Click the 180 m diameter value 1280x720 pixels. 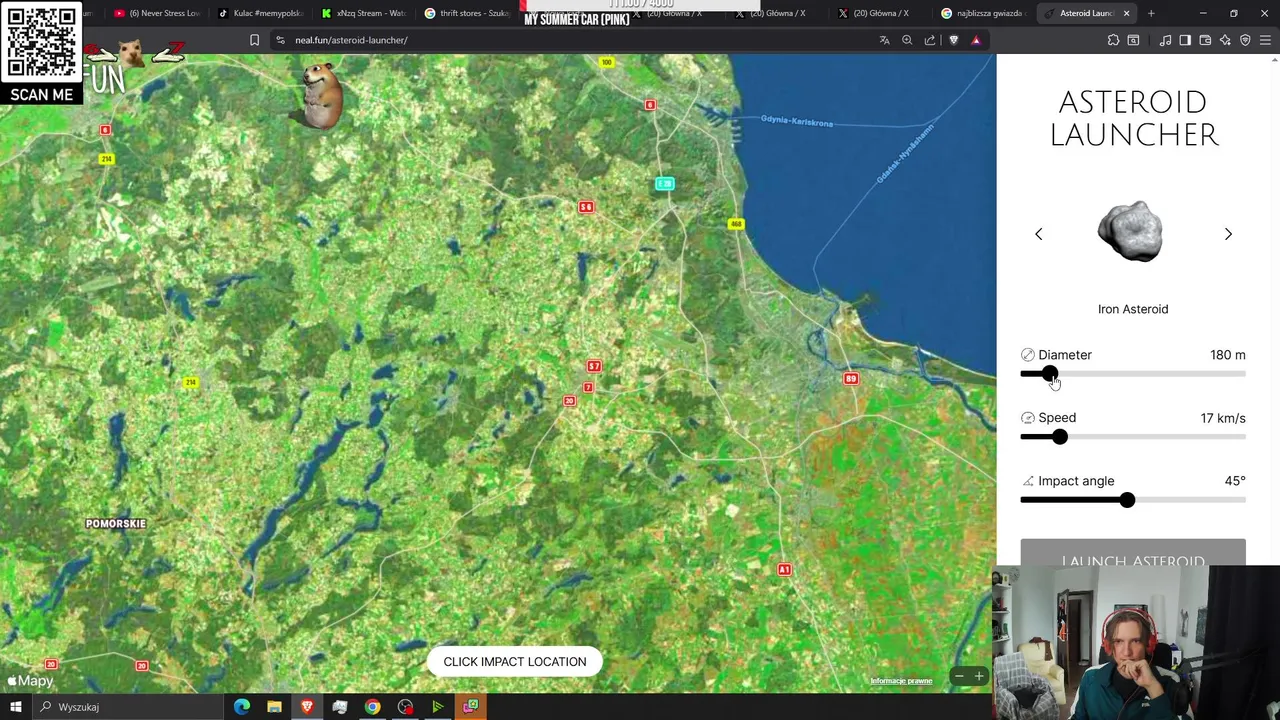[x=1227, y=355]
